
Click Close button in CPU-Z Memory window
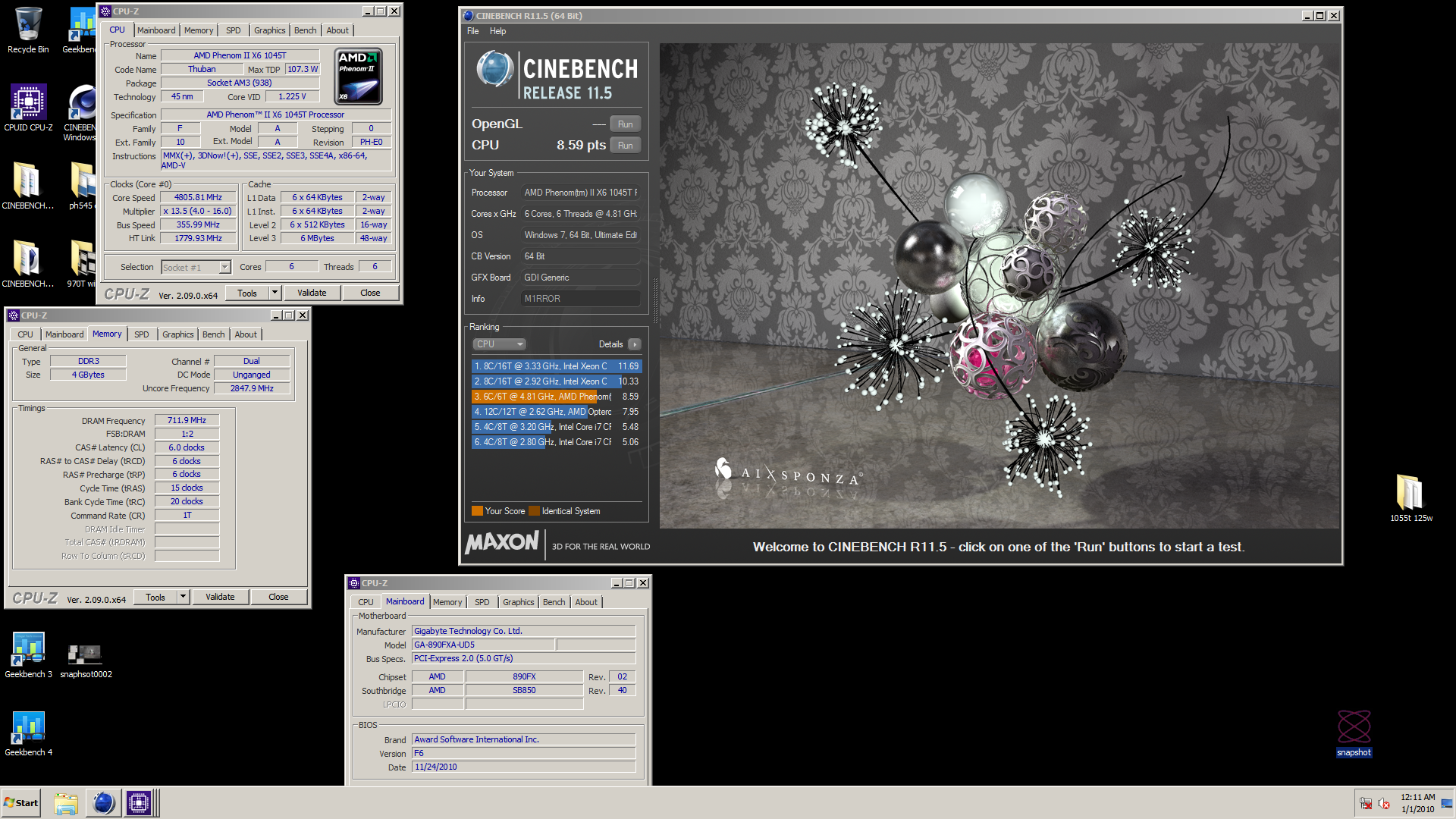click(x=278, y=597)
